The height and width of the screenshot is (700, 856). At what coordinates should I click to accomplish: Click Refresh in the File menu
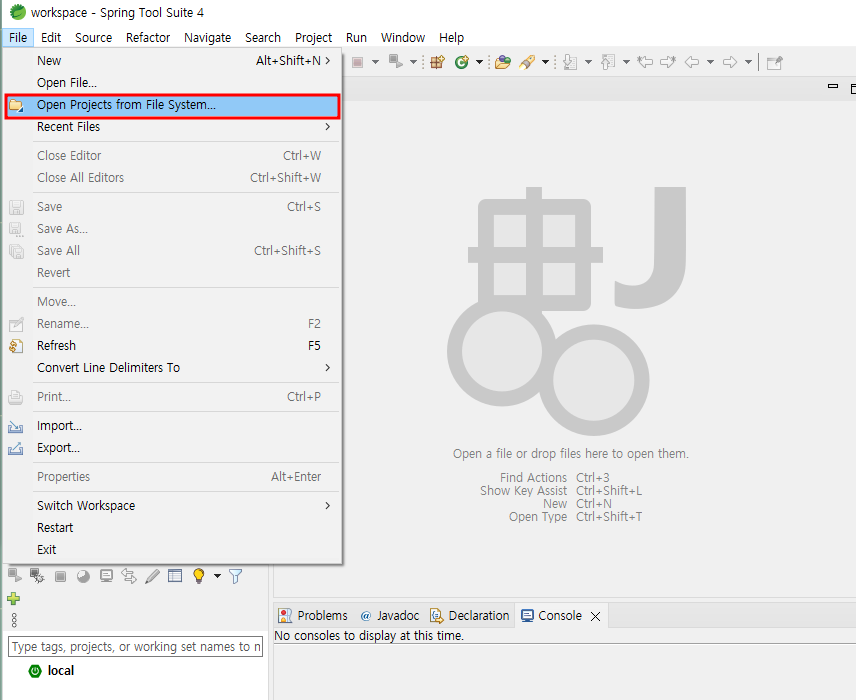pos(172,346)
